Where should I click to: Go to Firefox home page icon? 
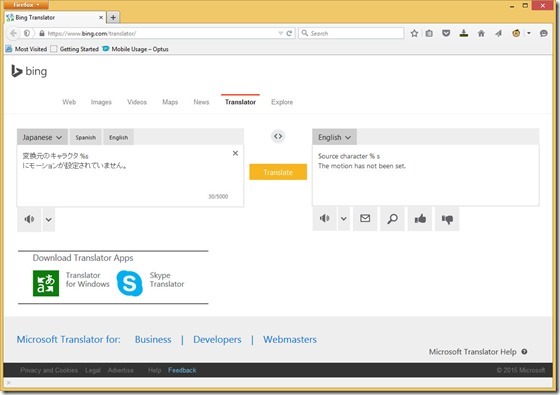(x=481, y=34)
